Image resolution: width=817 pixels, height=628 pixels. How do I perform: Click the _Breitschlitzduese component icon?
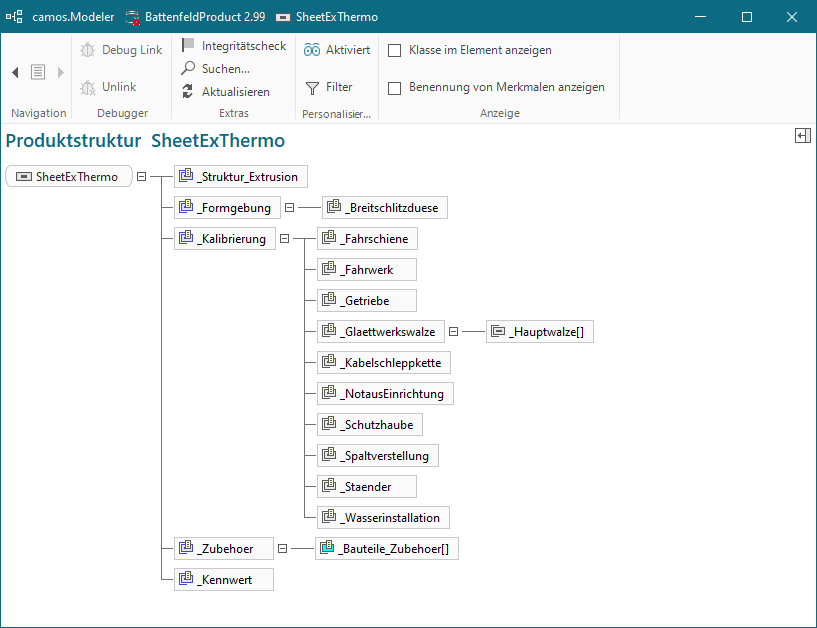pyautogui.click(x=334, y=207)
